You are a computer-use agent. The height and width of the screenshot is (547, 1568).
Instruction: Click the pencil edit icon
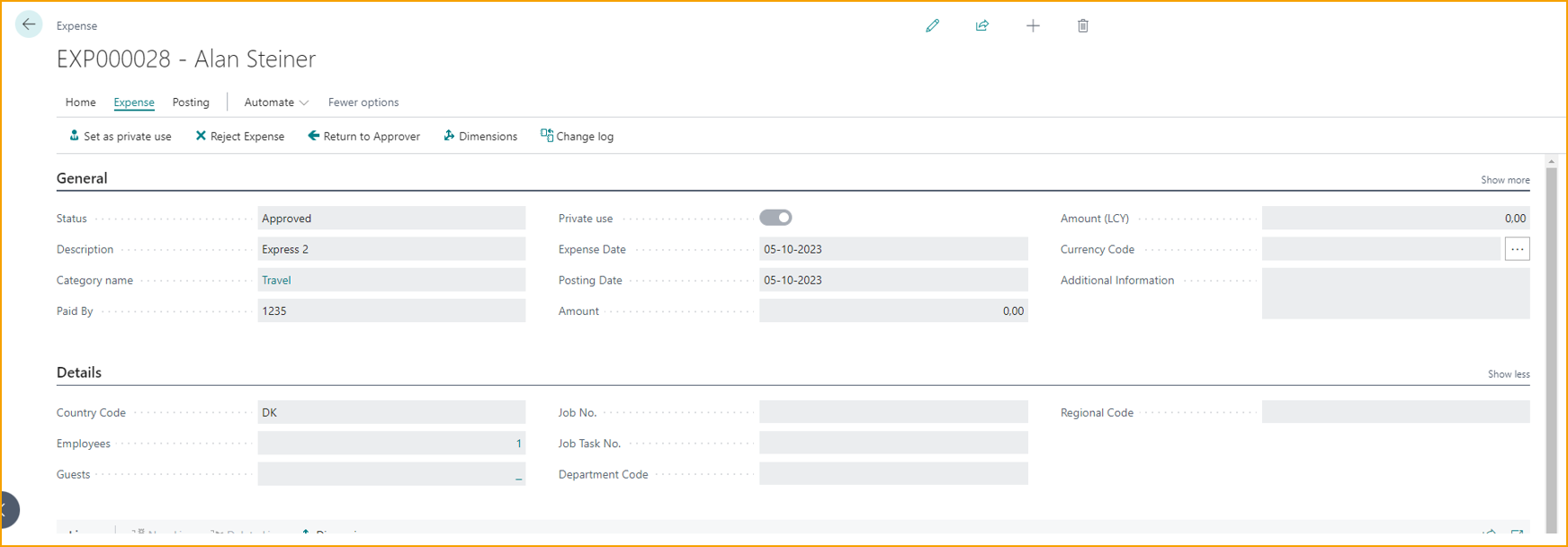932,26
